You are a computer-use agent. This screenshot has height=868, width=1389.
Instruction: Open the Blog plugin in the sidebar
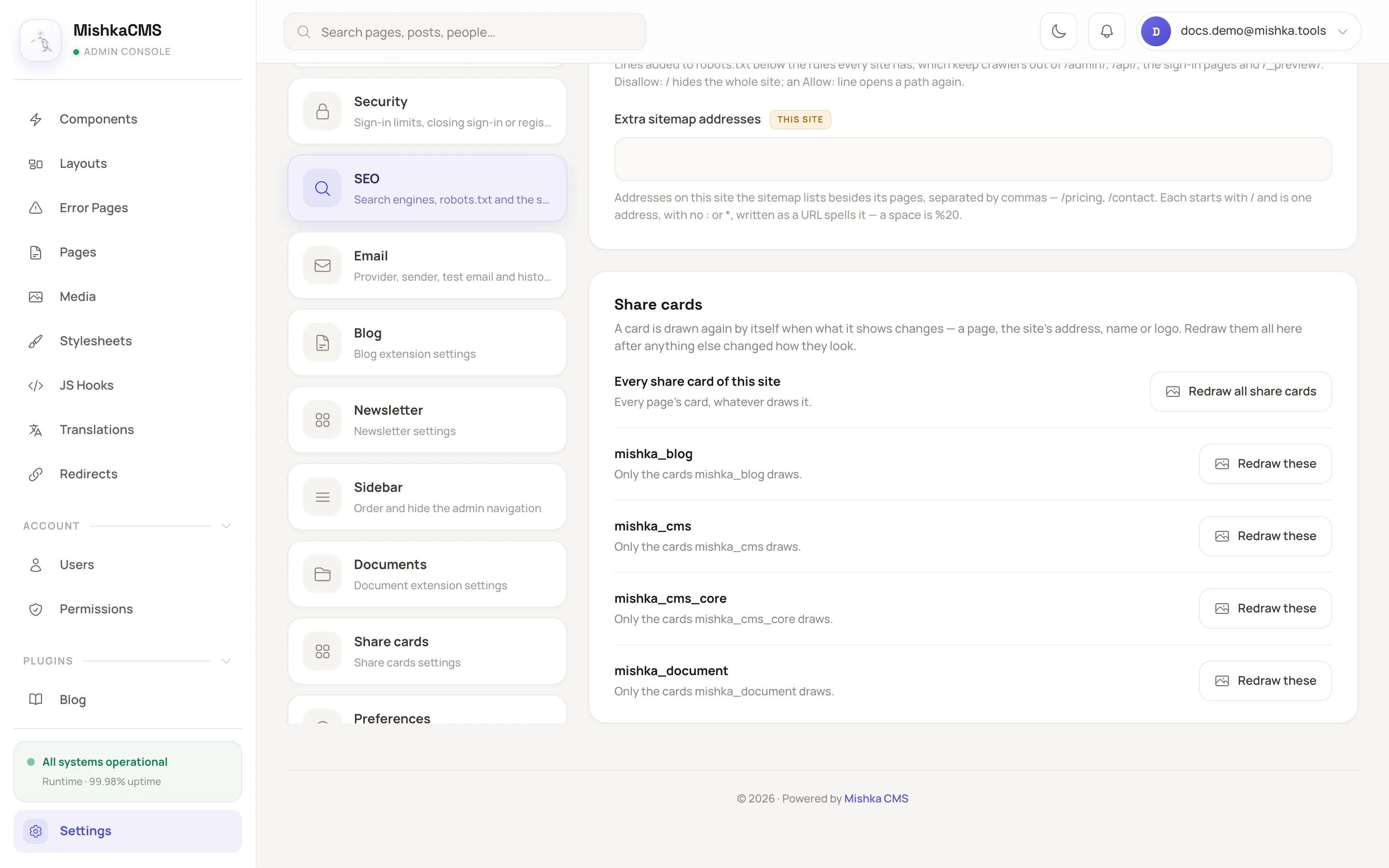pyautogui.click(x=127, y=699)
